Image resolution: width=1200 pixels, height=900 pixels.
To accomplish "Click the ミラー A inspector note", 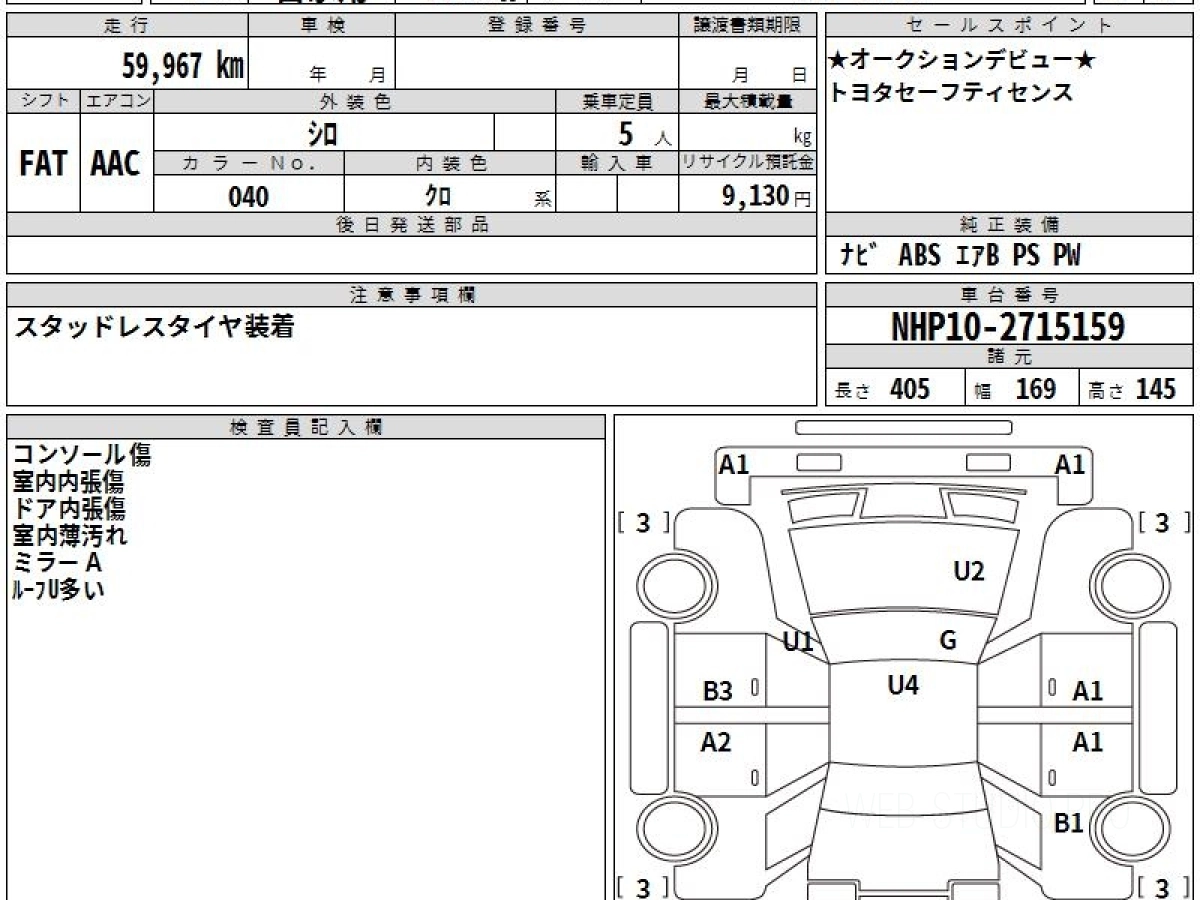I will 57,563.
